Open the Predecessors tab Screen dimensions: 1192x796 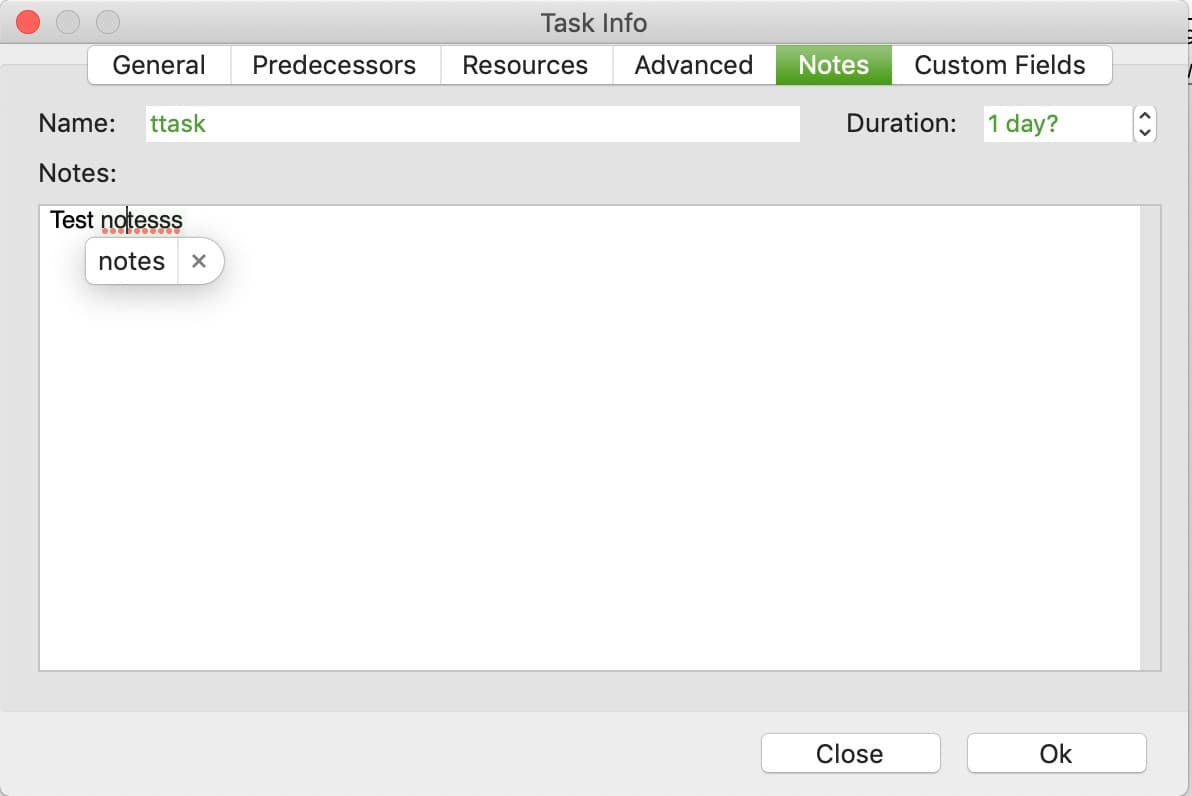click(x=334, y=65)
